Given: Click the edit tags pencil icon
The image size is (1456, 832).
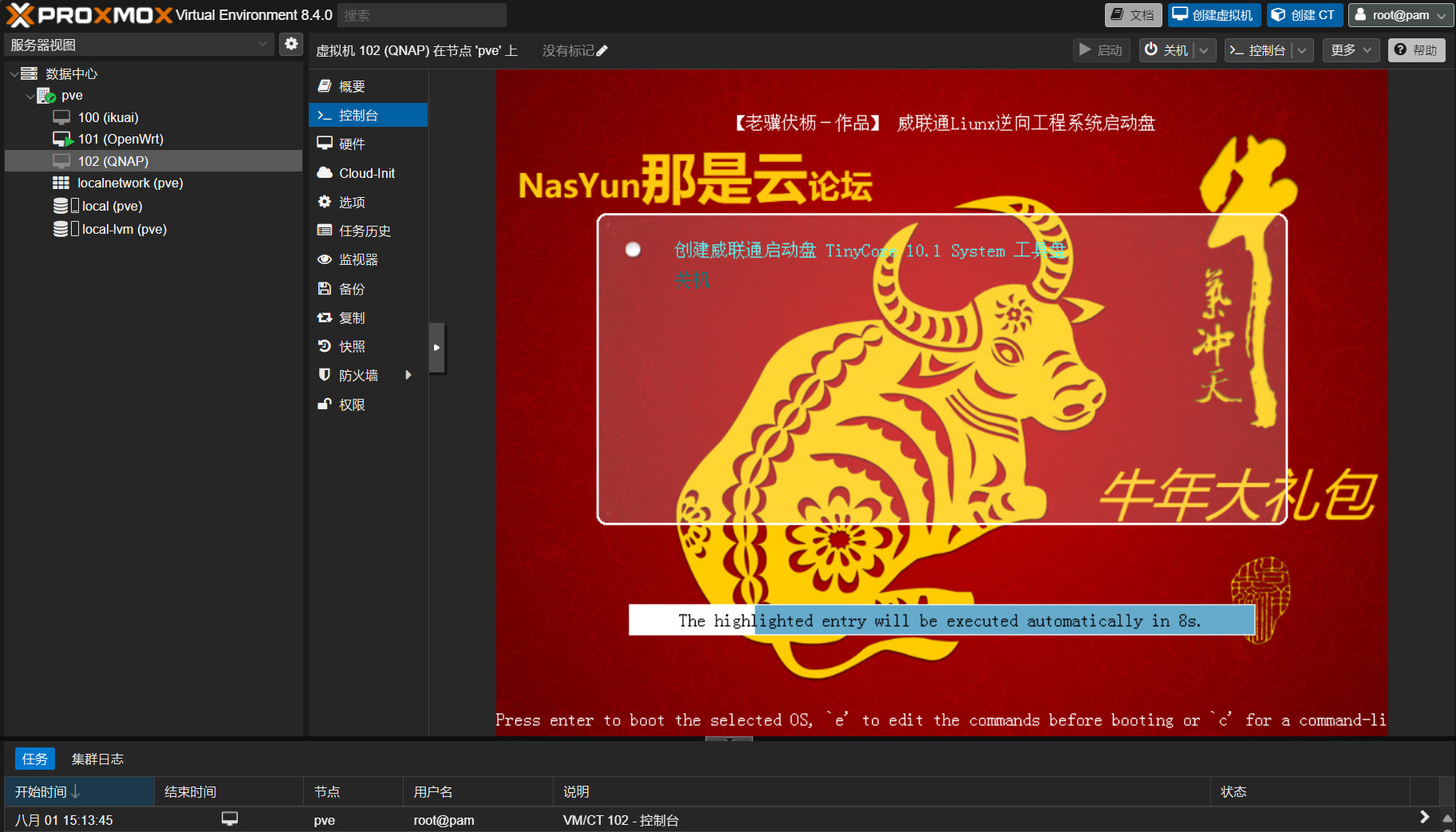Looking at the screenshot, I should [602, 51].
